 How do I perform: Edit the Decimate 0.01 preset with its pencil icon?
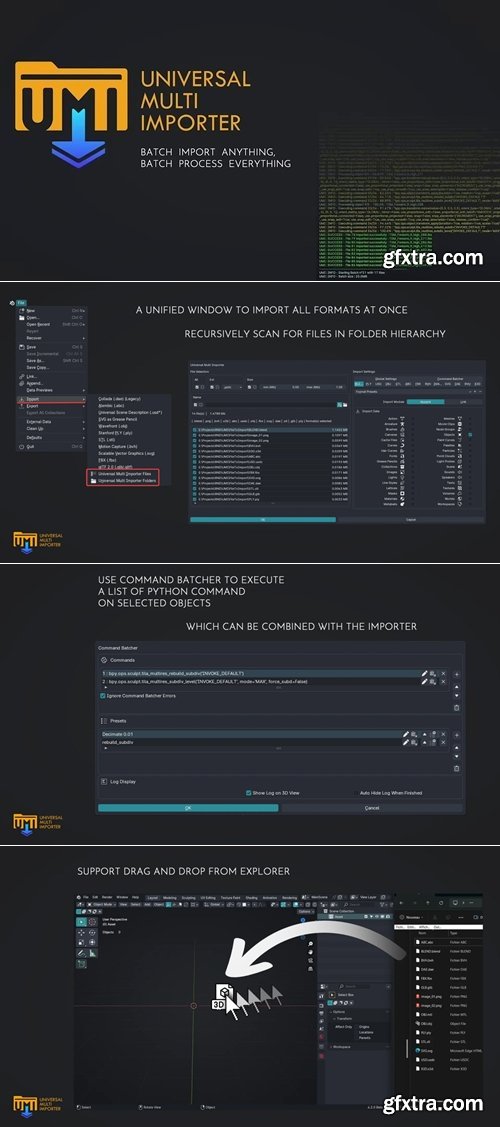(406, 734)
